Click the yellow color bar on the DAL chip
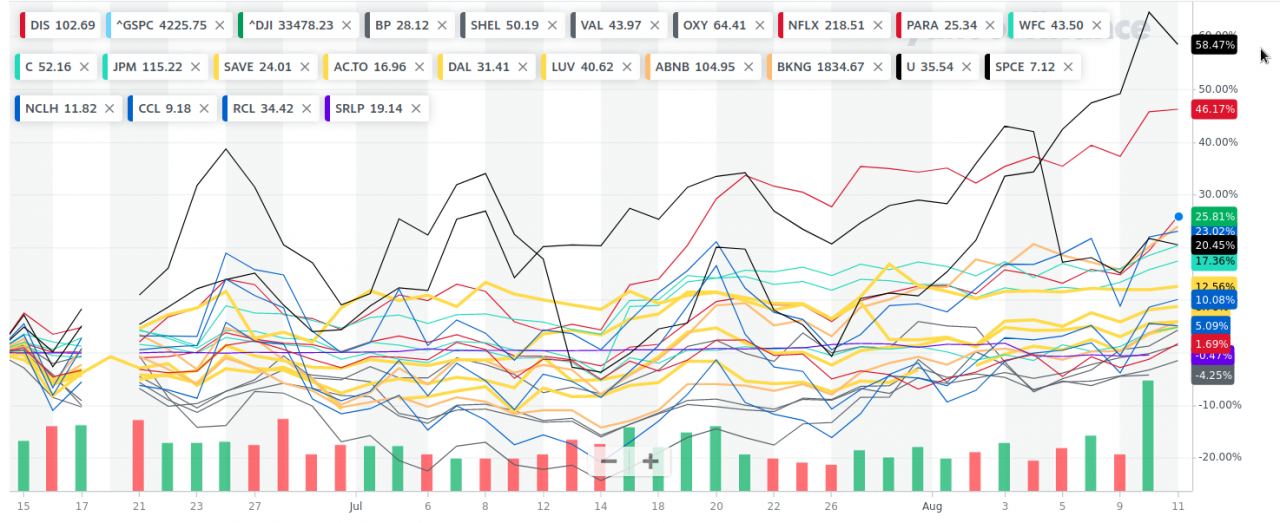This screenshot has width=1280, height=523. 439,67
